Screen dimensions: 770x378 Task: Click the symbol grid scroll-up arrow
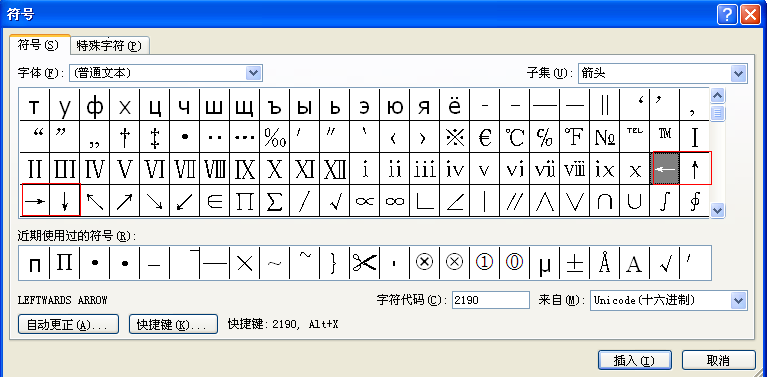point(718,95)
